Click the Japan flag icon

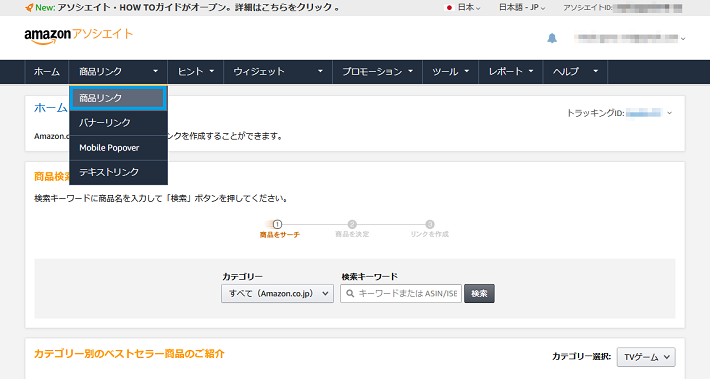coord(449,8)
